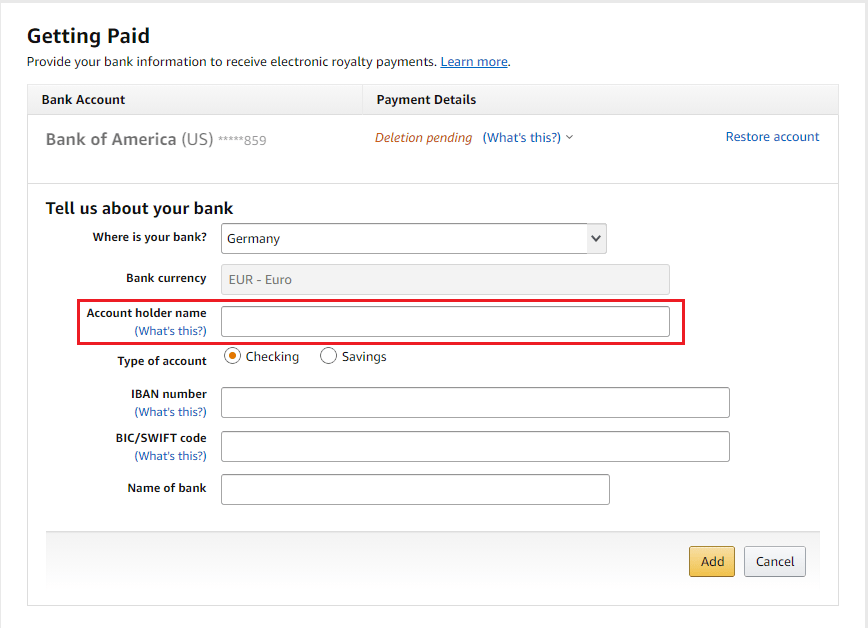Click inside the Account holder name field
The height and width of the screenshot is (628, 868).
point(445,321)
